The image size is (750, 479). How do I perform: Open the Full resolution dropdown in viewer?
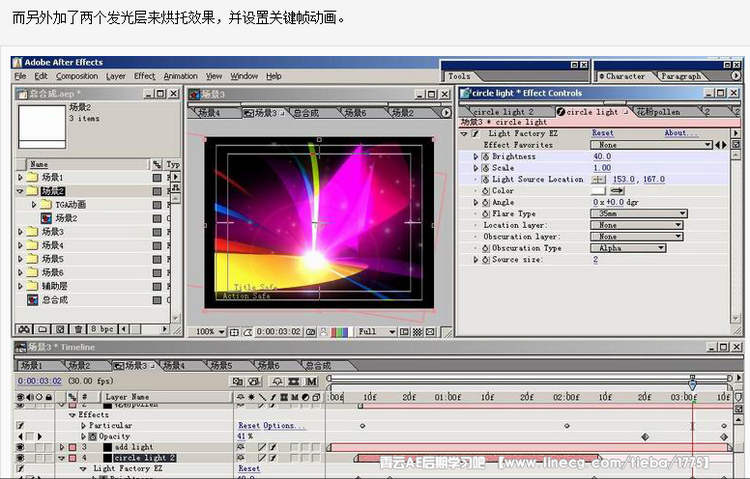tap(376, 332)
